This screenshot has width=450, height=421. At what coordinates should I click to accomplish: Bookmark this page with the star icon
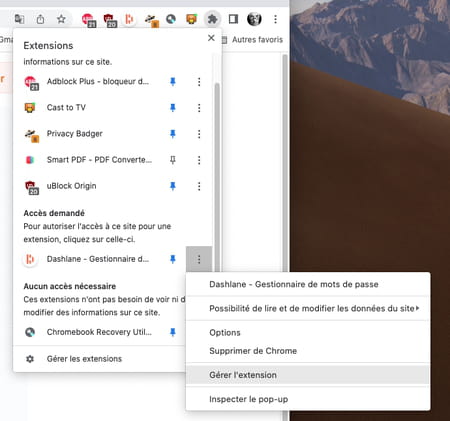pyautogui.click(x=61, y=19)
